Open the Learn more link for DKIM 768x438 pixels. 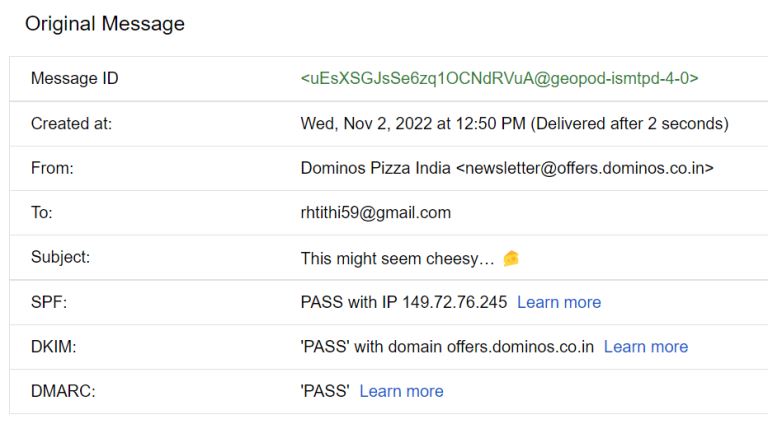click(646, 347)
